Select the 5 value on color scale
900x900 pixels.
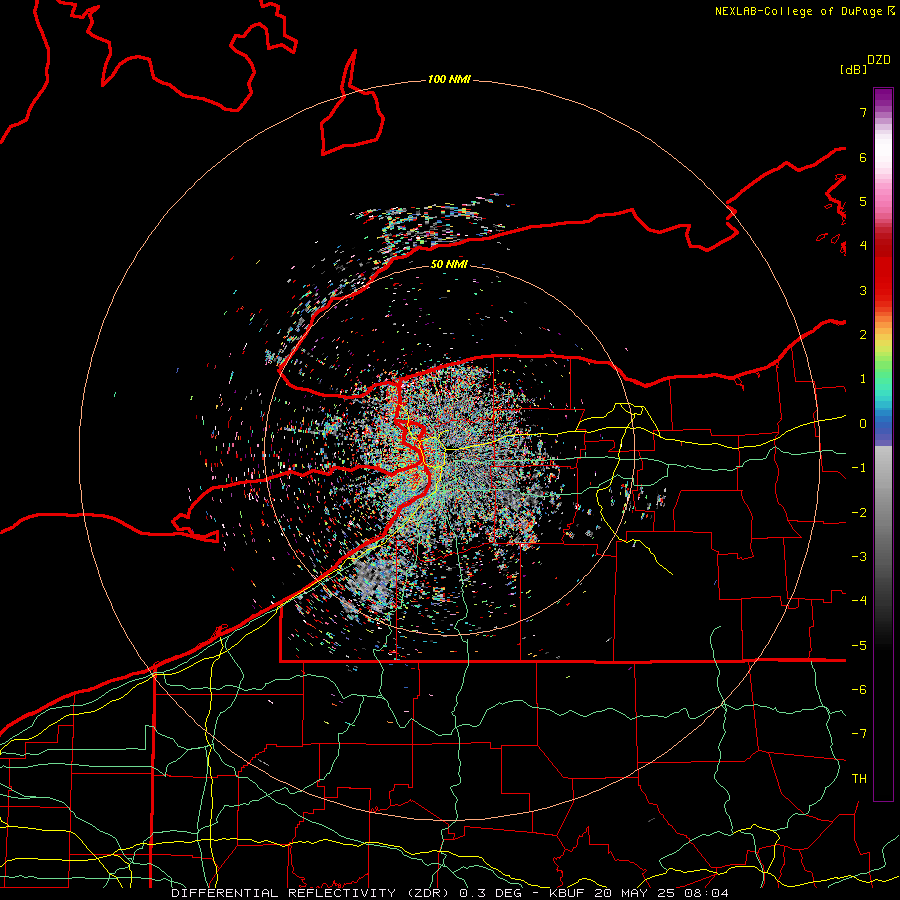point(863,201)
